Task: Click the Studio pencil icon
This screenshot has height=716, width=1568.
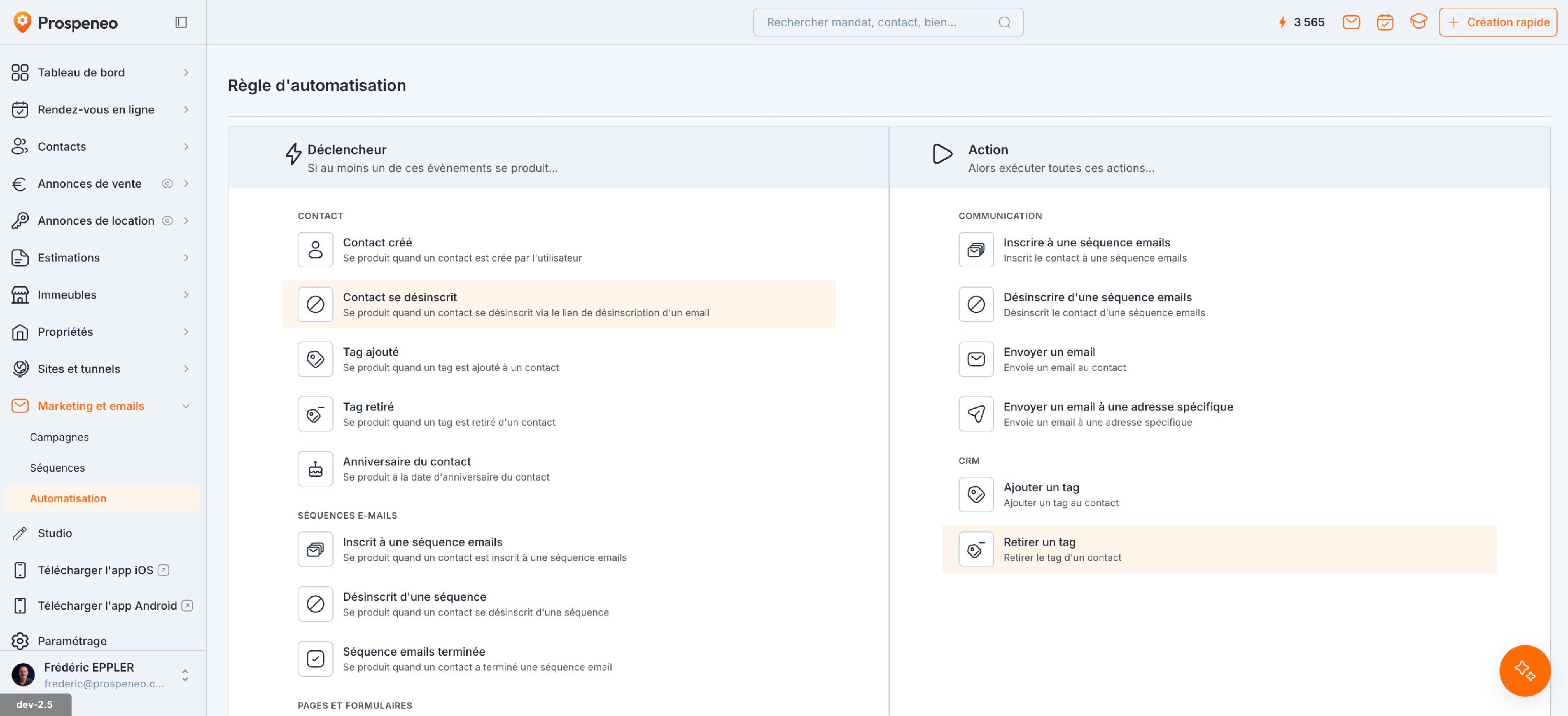Action: pyautogui.click(x=20, y=533)
